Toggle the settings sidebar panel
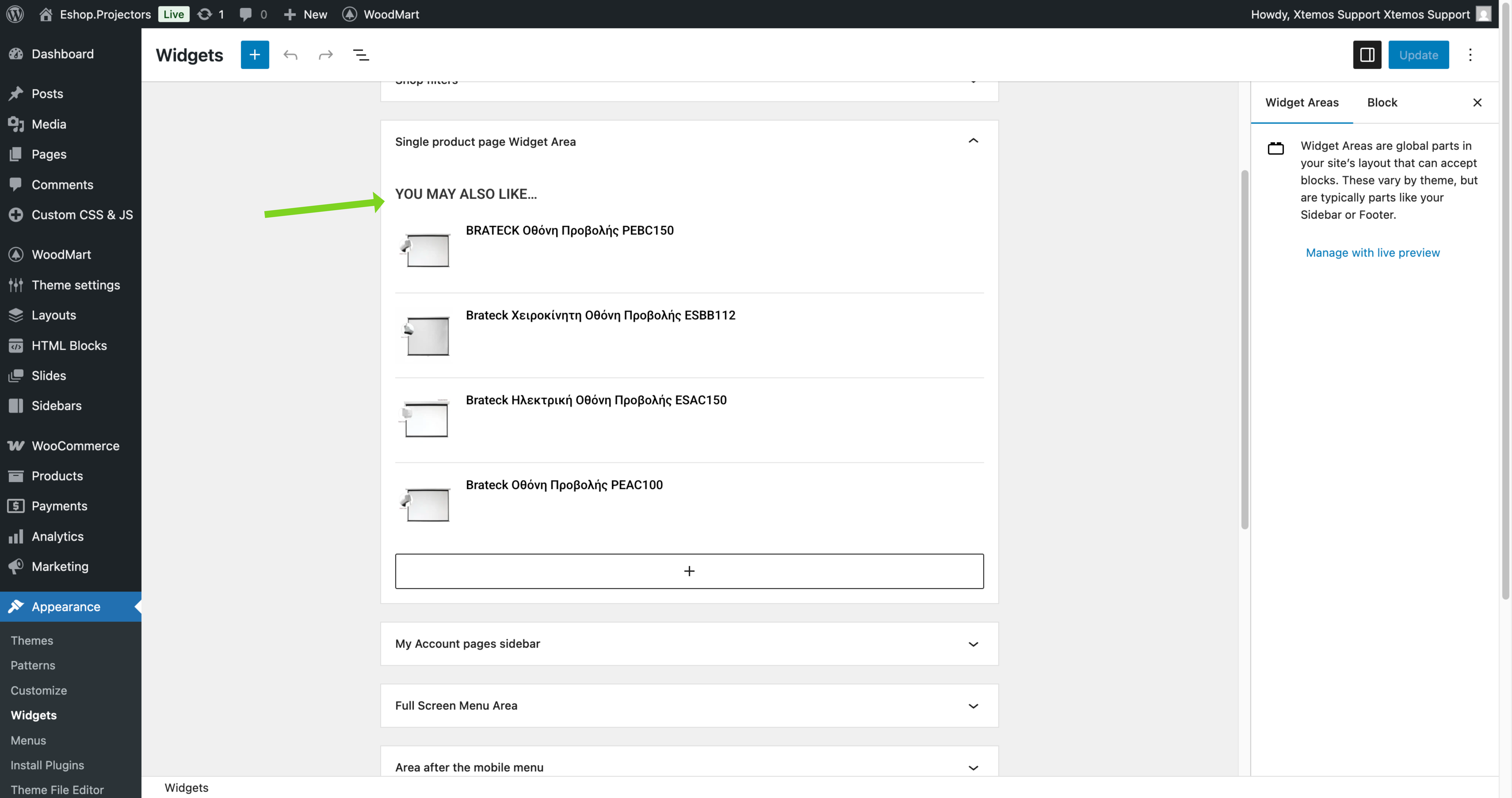Image resolution: width=1512 pixels, height=798 pixels. point(1367,55)
